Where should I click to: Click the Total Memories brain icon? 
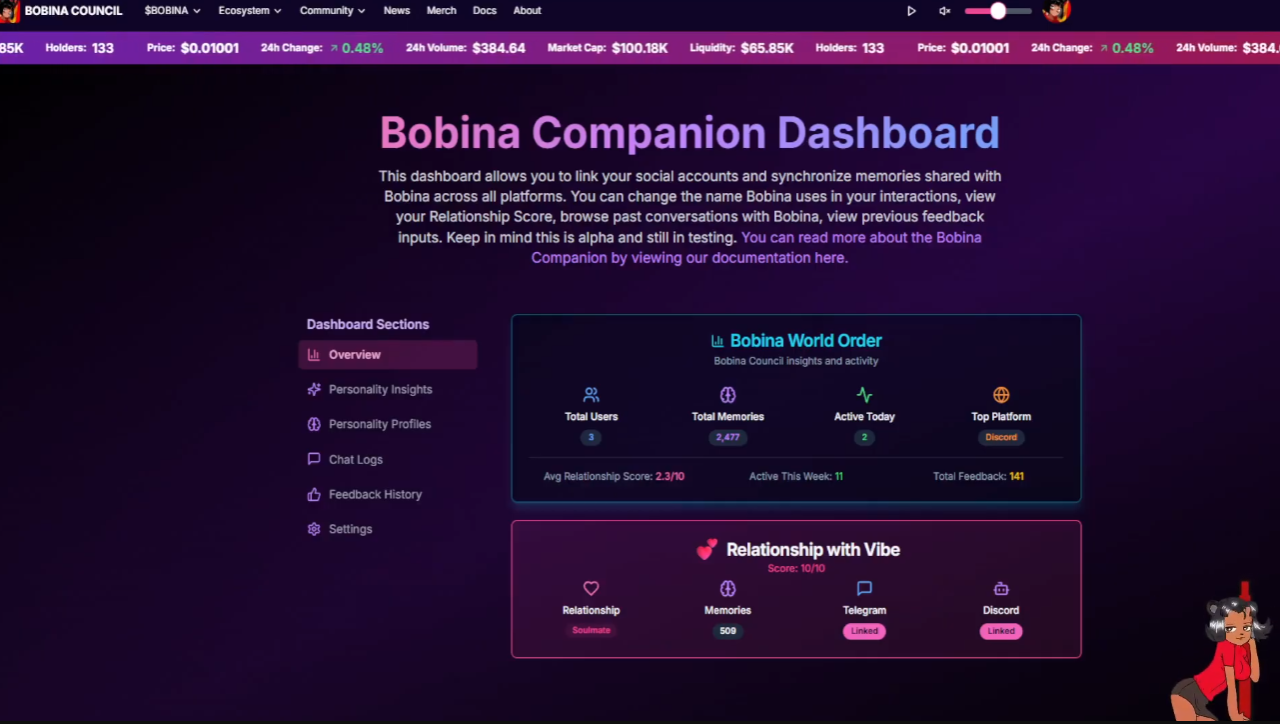727,395
